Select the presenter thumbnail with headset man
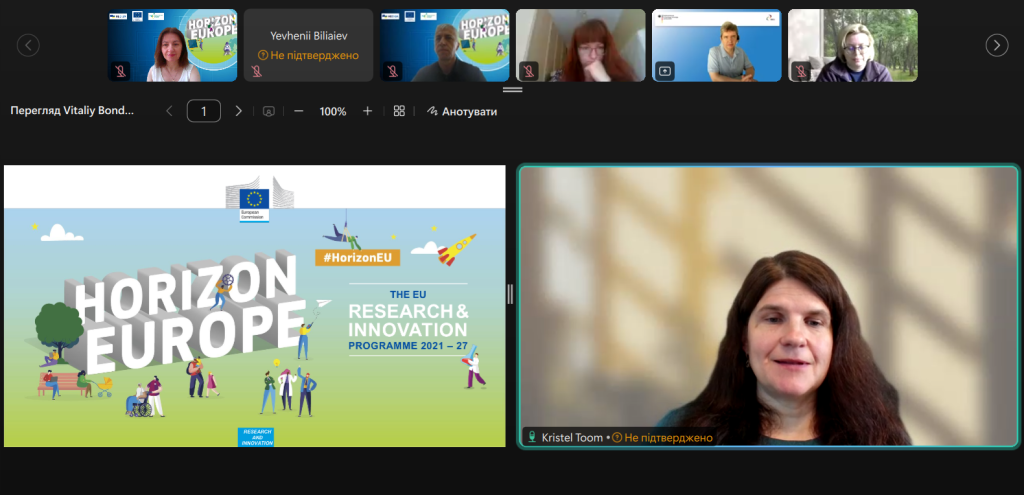The width and height of the screenshot is (1024, 495). click(x=716, y=45)
